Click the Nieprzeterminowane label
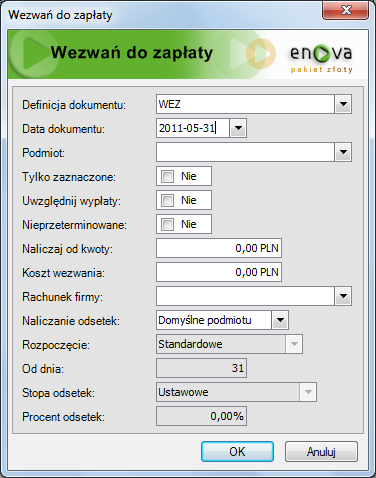 74,225
